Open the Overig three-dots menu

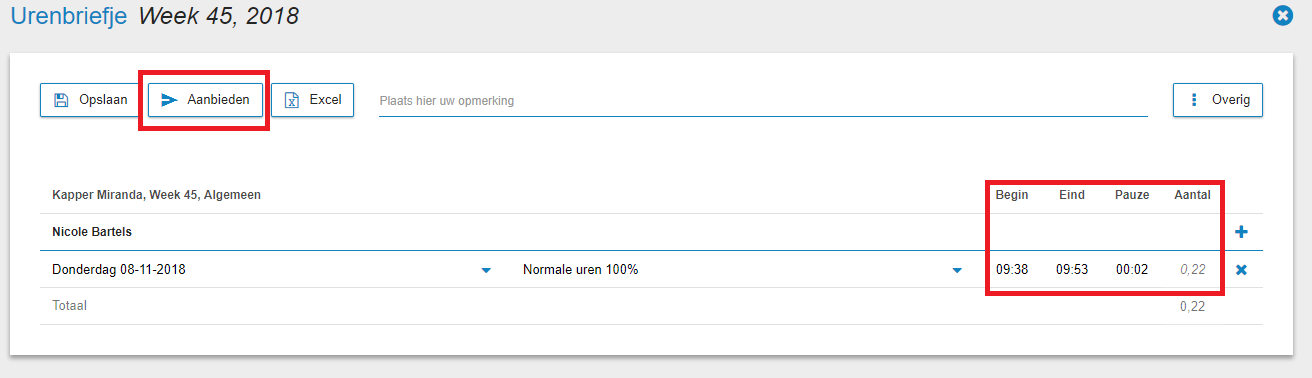(x=1217, y=100)
